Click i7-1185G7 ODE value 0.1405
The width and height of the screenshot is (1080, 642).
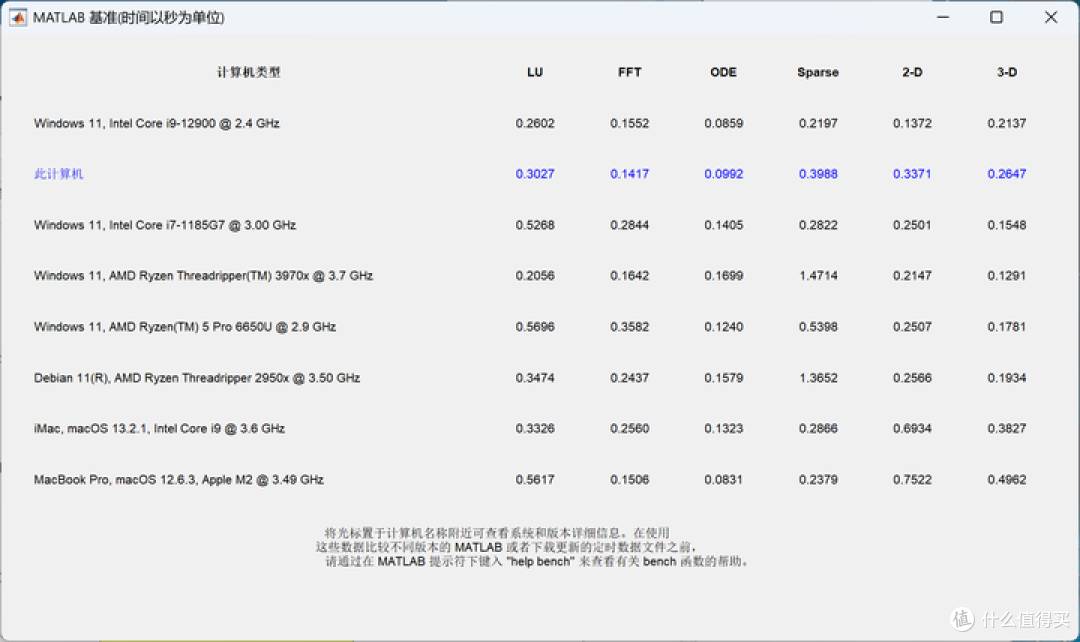(723, 225)
